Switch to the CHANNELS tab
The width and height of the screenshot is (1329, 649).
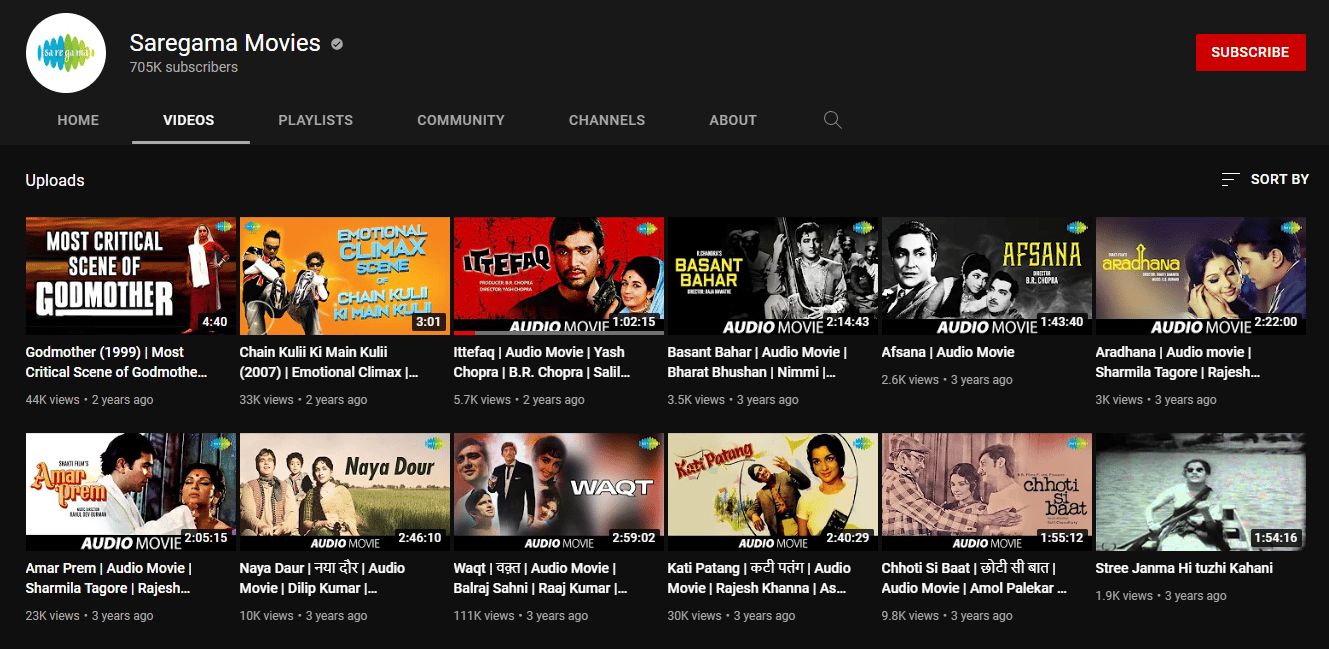(606, 120)
